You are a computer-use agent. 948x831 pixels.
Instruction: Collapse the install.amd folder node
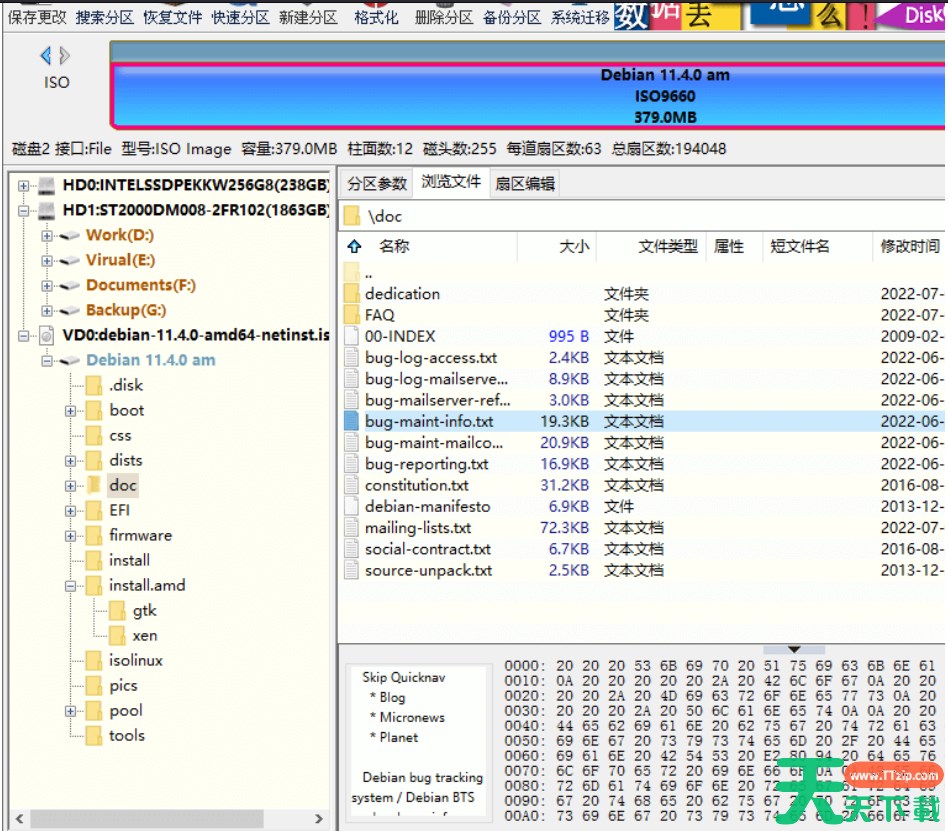[71, 586]
